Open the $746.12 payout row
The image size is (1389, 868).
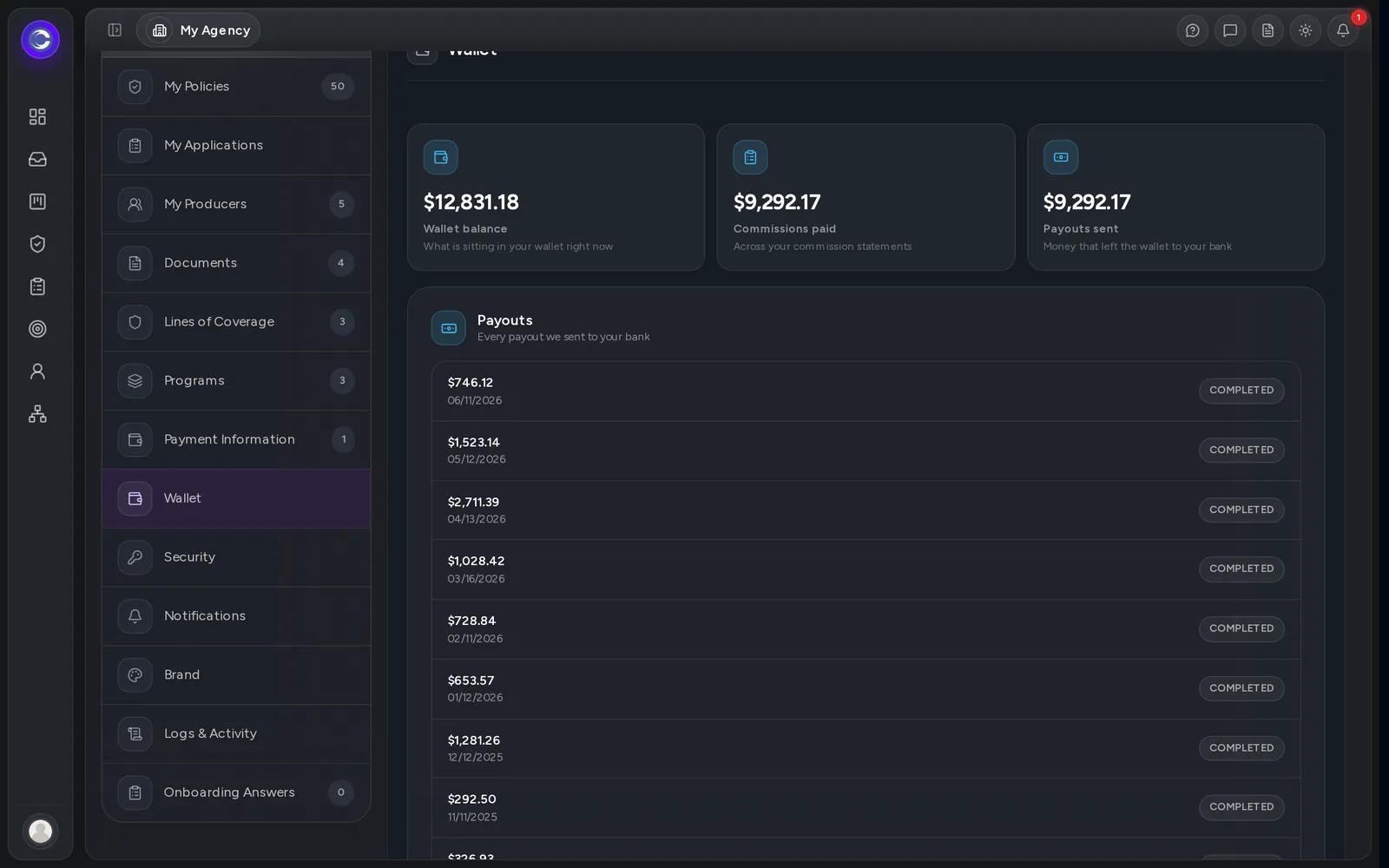pos(866,391)
